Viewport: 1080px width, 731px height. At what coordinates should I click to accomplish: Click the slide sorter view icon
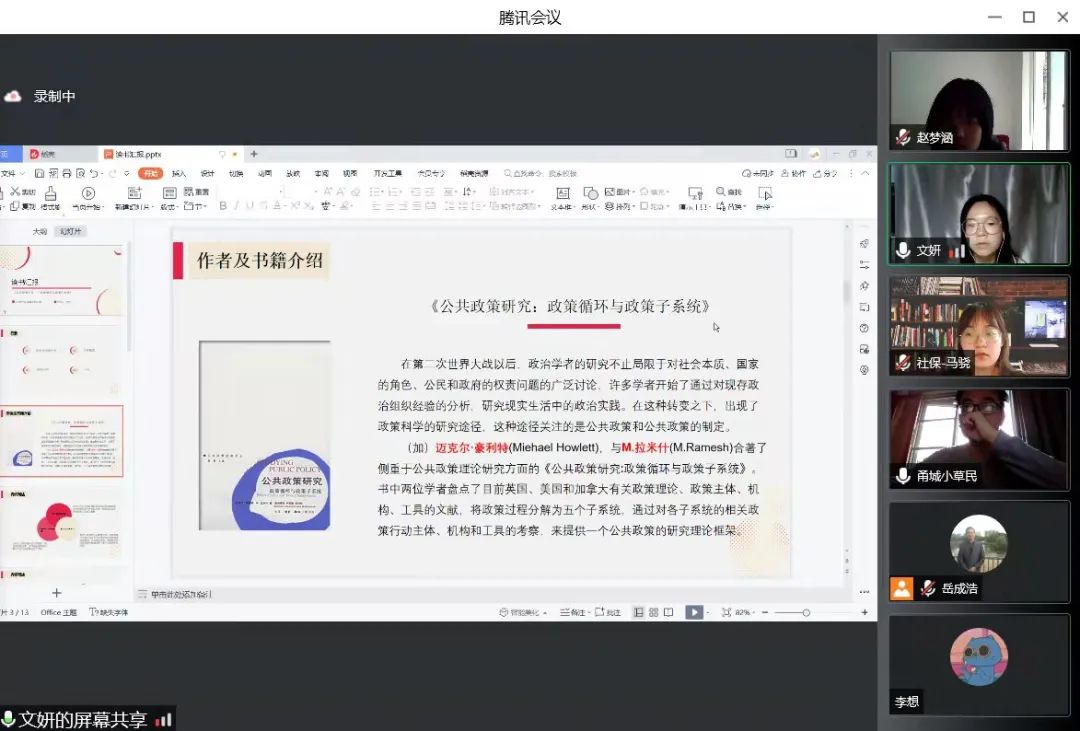[653, 612]
